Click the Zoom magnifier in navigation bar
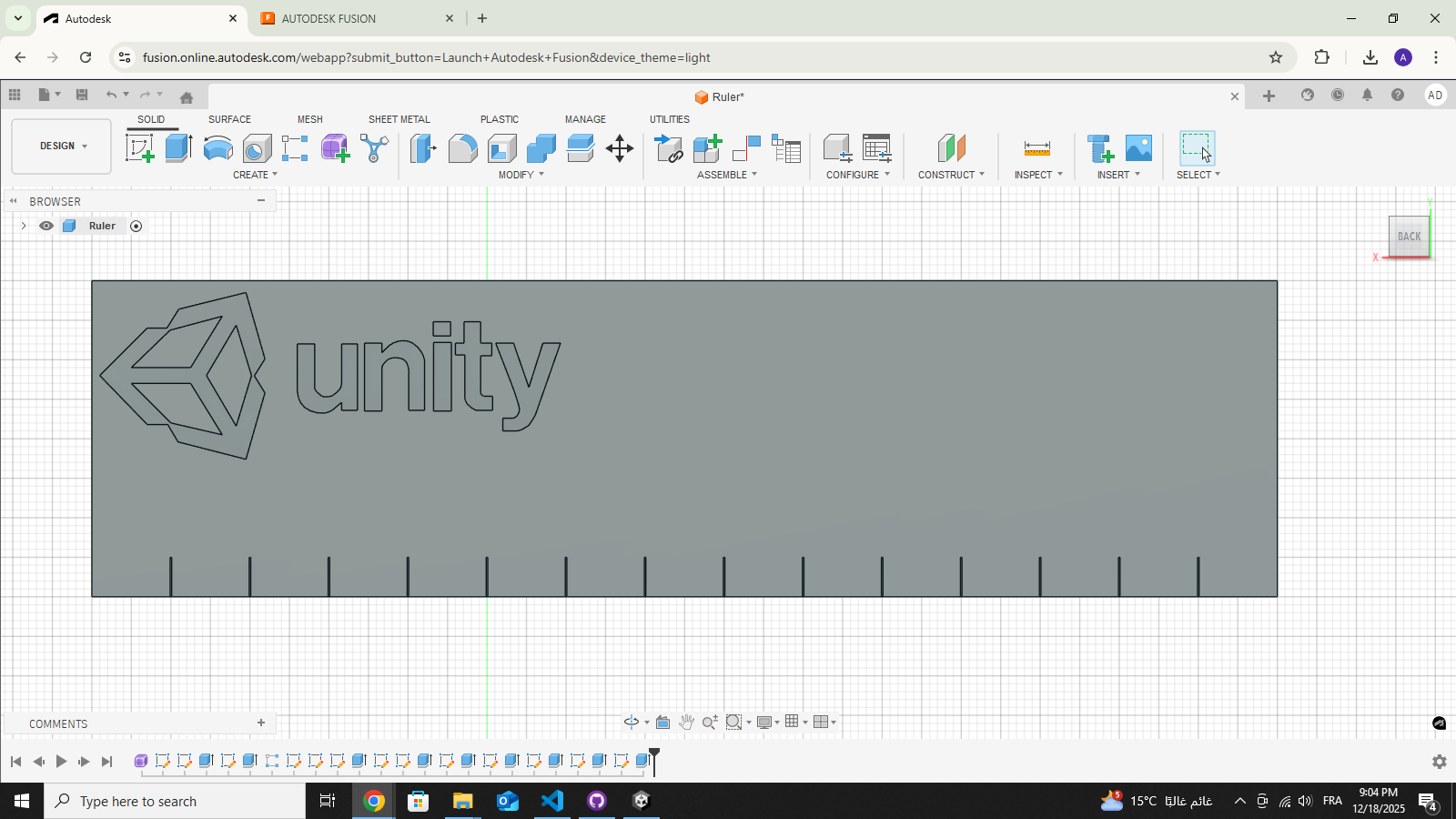The width and height of the screenshot is (1456, 819). tap(710, 722)
